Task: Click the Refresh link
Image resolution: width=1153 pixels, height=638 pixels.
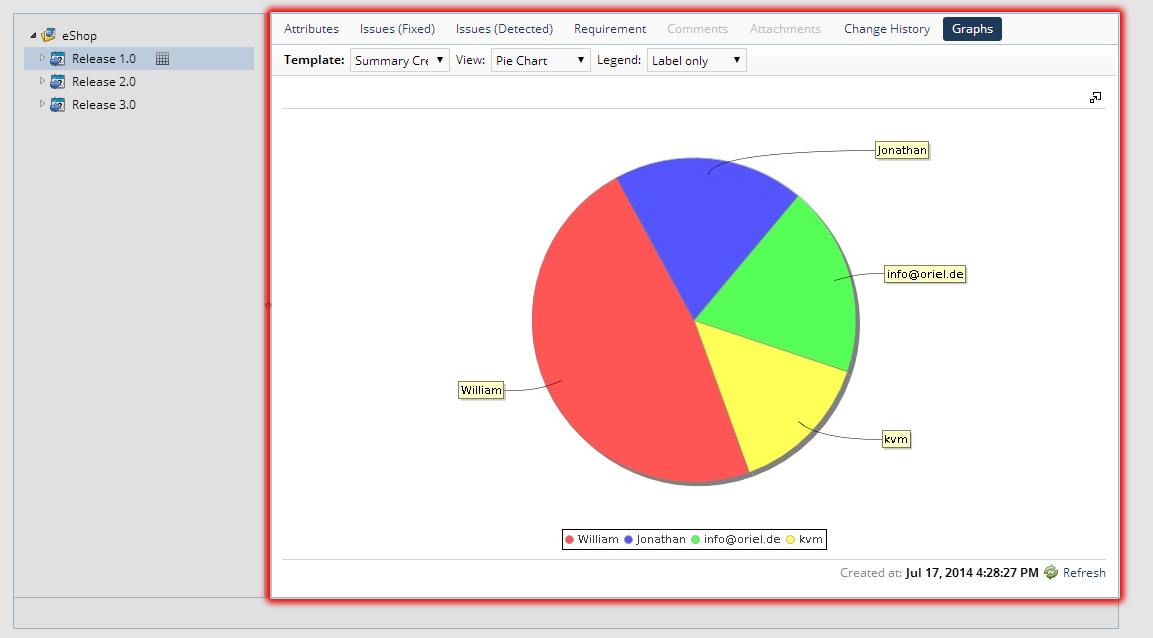Action: [1084, 573]
